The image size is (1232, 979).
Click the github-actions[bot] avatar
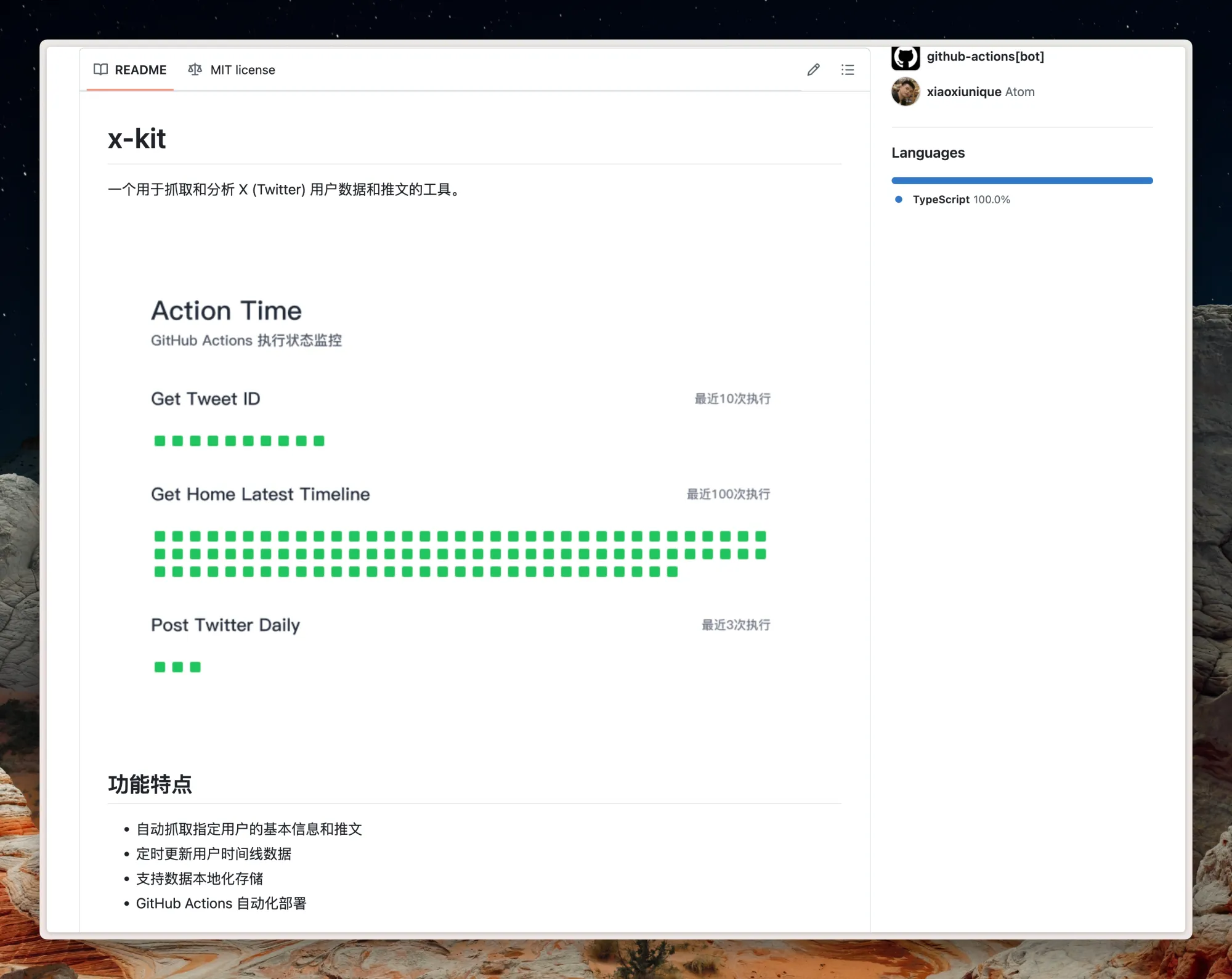coord(905,57)
